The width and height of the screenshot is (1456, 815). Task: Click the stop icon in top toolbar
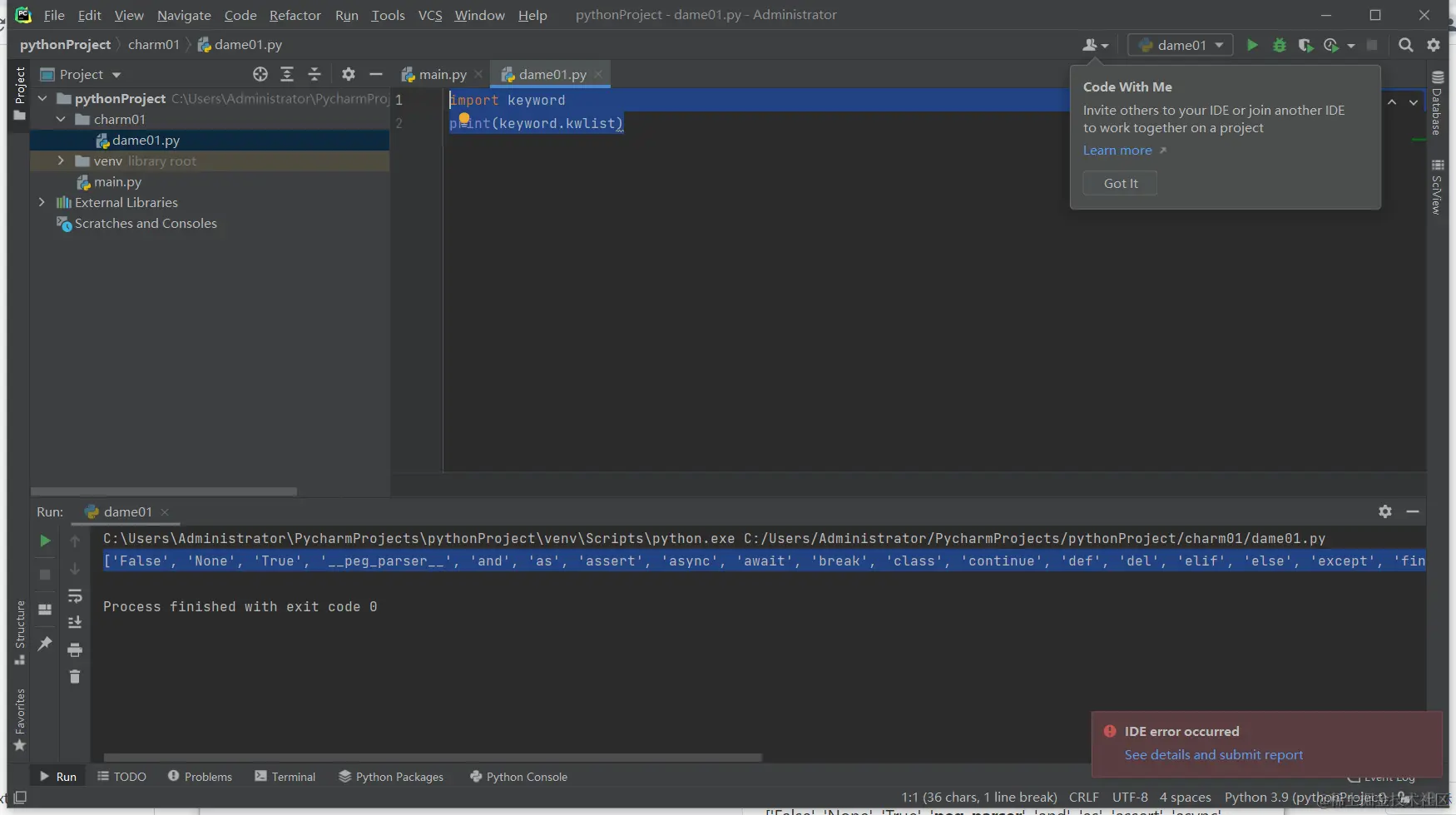[1372, 45]
